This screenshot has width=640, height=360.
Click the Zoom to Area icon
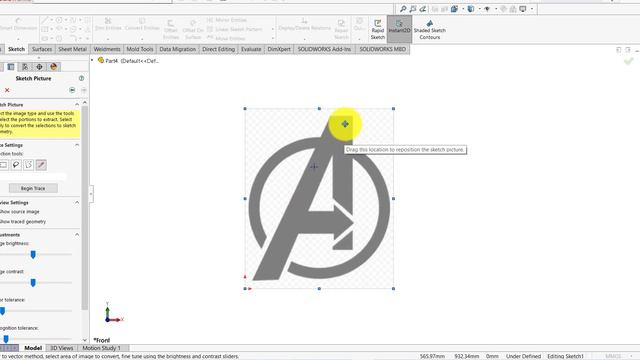coord(413,9)
